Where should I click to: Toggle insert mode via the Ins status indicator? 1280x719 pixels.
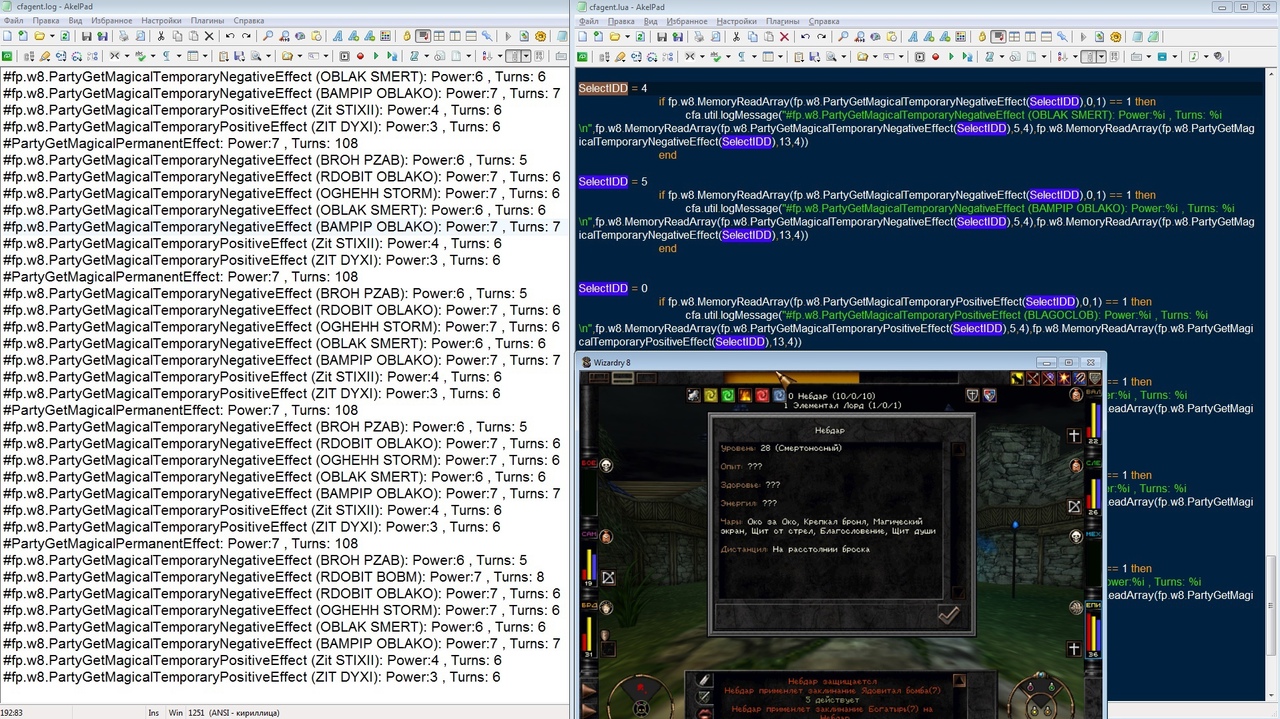[x=154, y=712]
